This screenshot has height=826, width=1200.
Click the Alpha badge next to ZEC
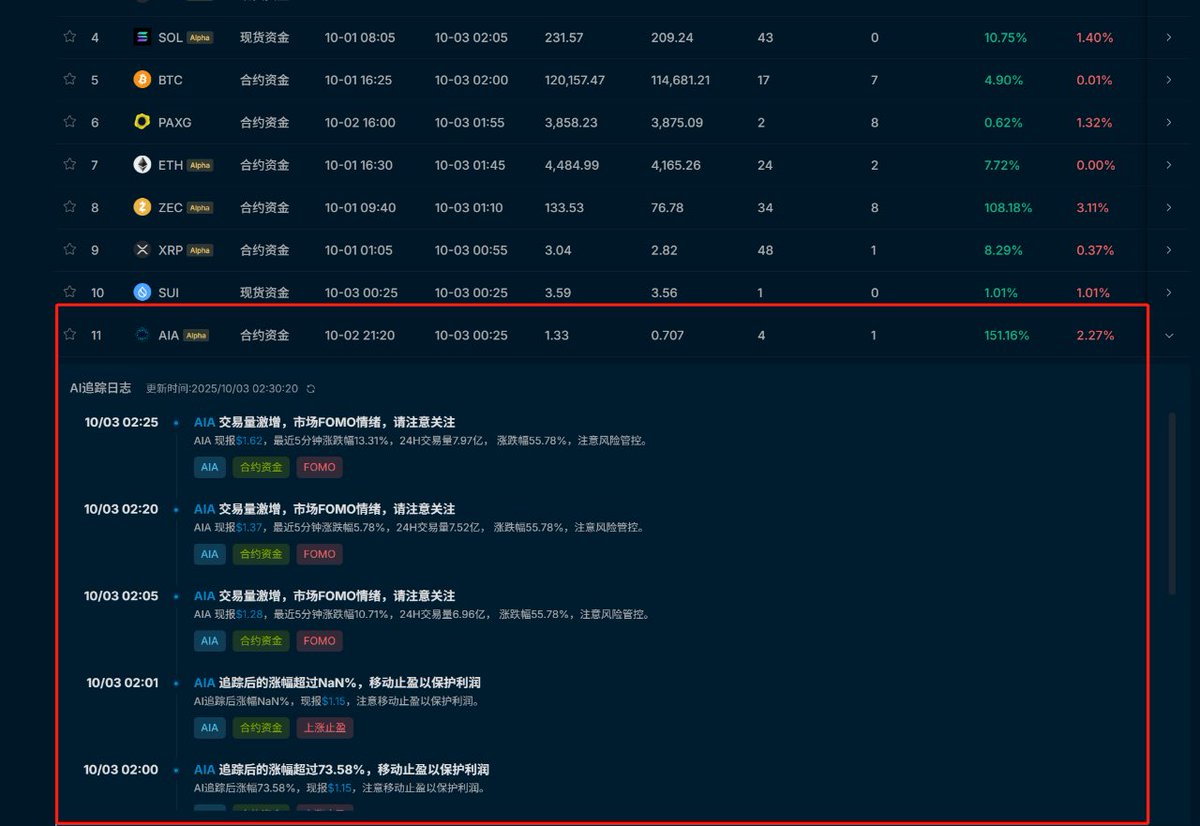click(200, 208)
